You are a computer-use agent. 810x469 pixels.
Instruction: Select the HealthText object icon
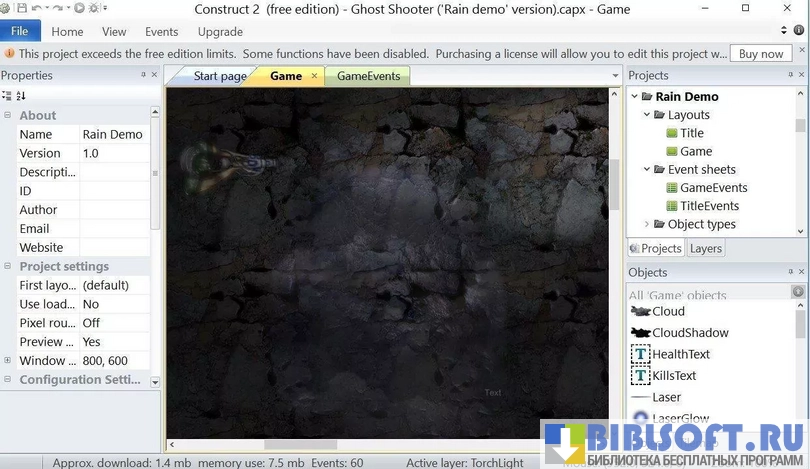point(640,354)
